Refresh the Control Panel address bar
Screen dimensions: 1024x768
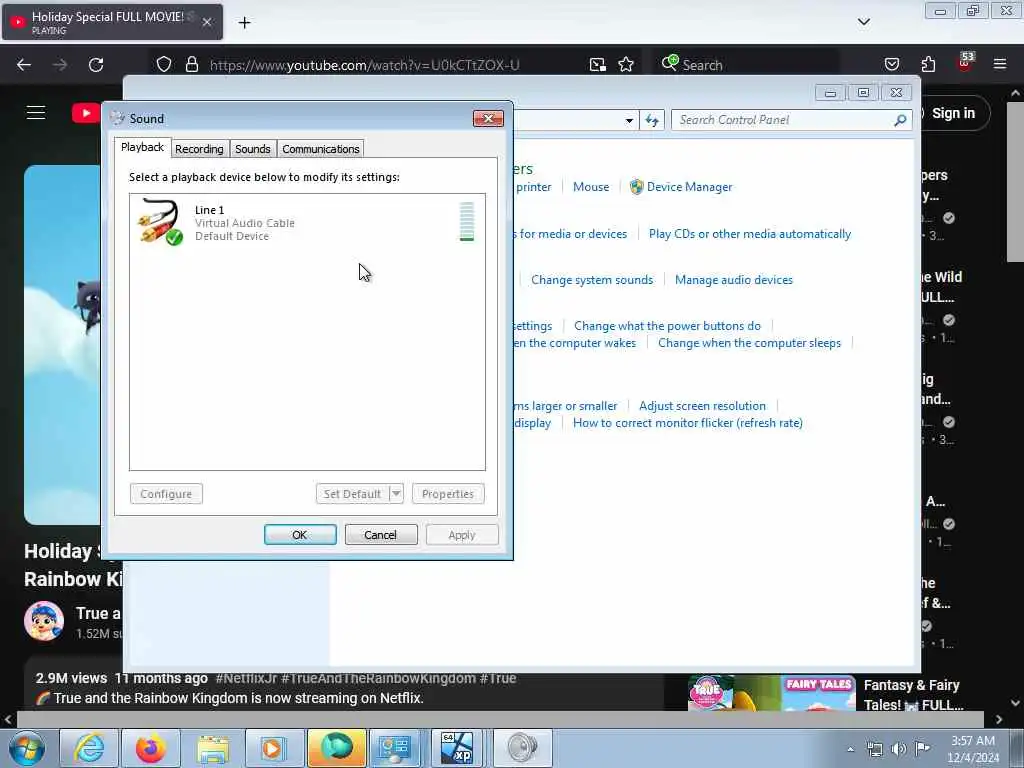(x=652, y=120)
